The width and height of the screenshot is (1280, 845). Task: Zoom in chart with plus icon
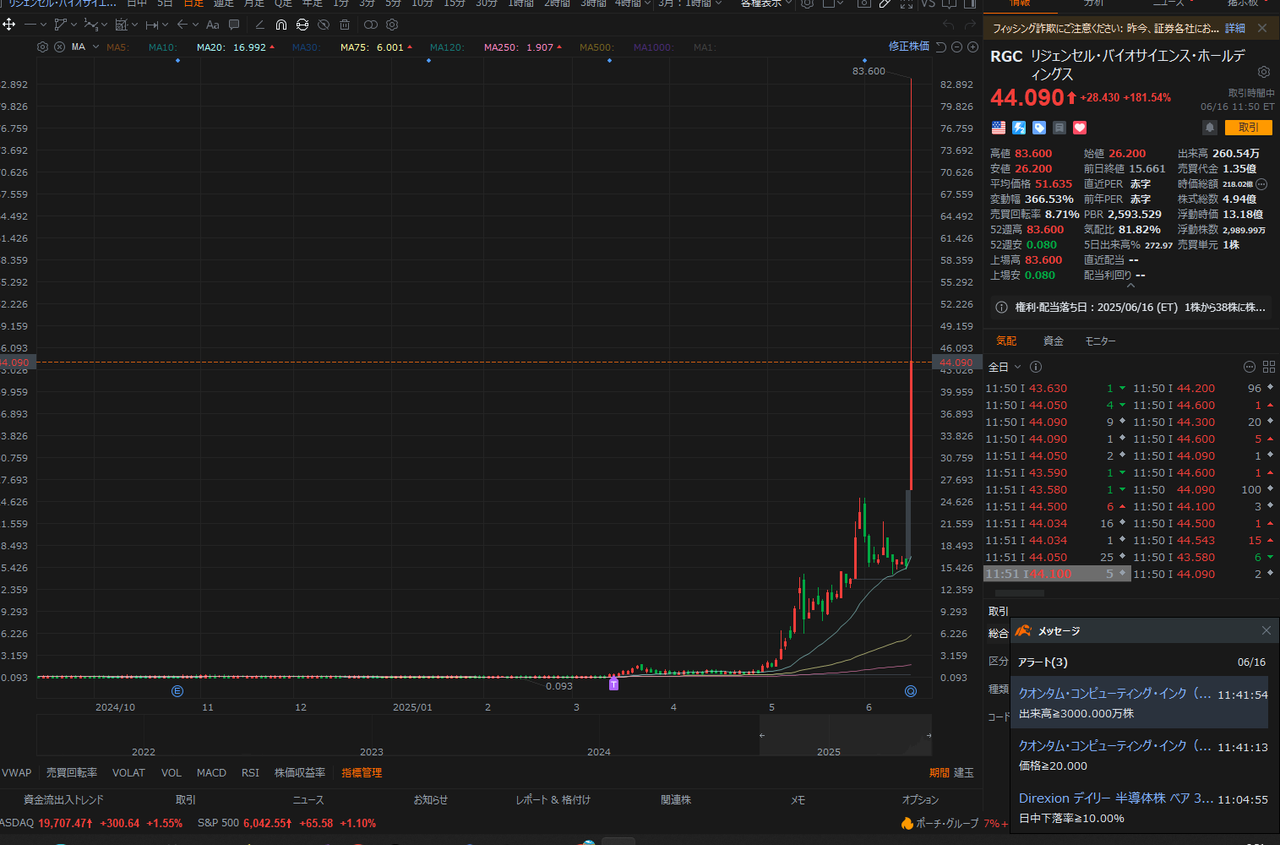point(973,47)
